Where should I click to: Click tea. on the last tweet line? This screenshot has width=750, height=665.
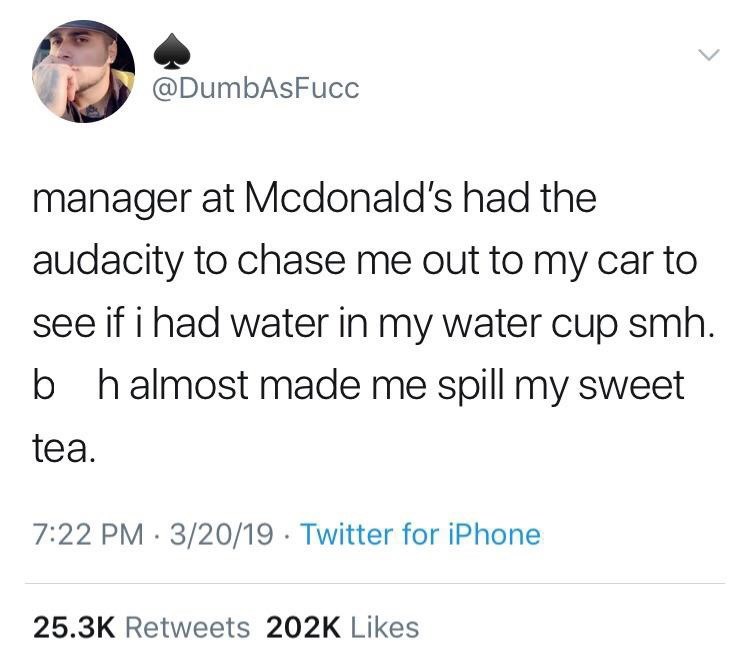click(x=64, y=448)
